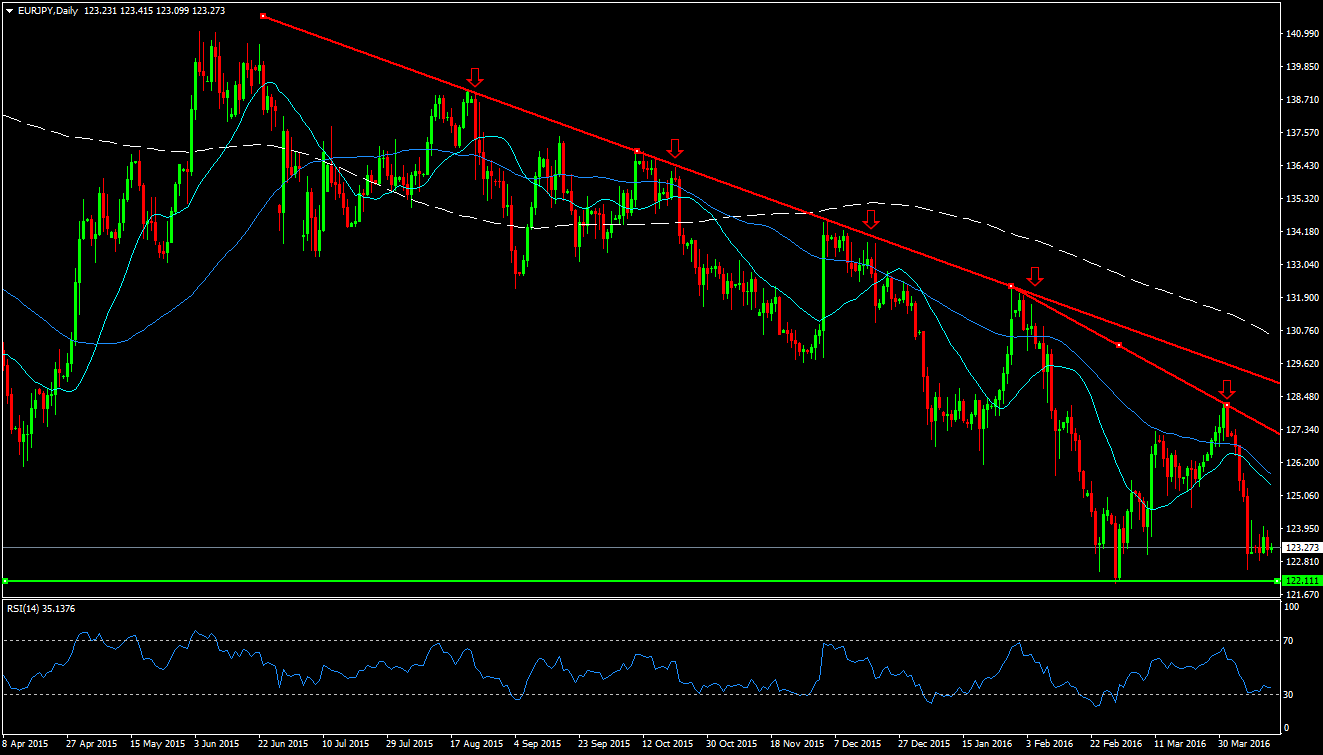Click the 138.710 price axis label
The image size is (1323, 755).
[1301, 99]
